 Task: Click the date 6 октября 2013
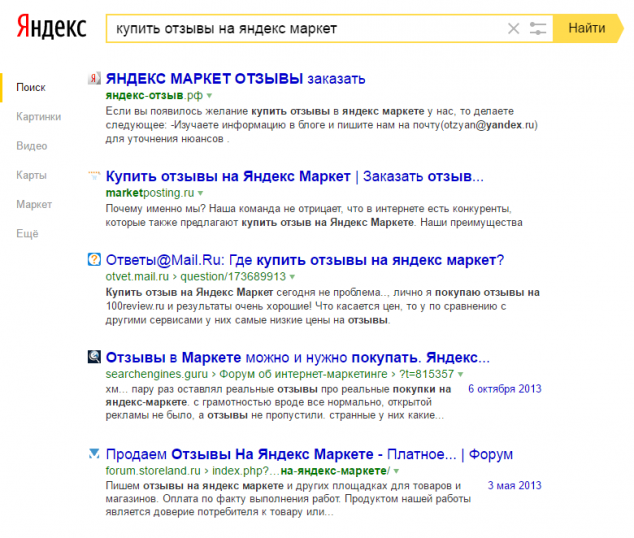[x=505, y=389]
